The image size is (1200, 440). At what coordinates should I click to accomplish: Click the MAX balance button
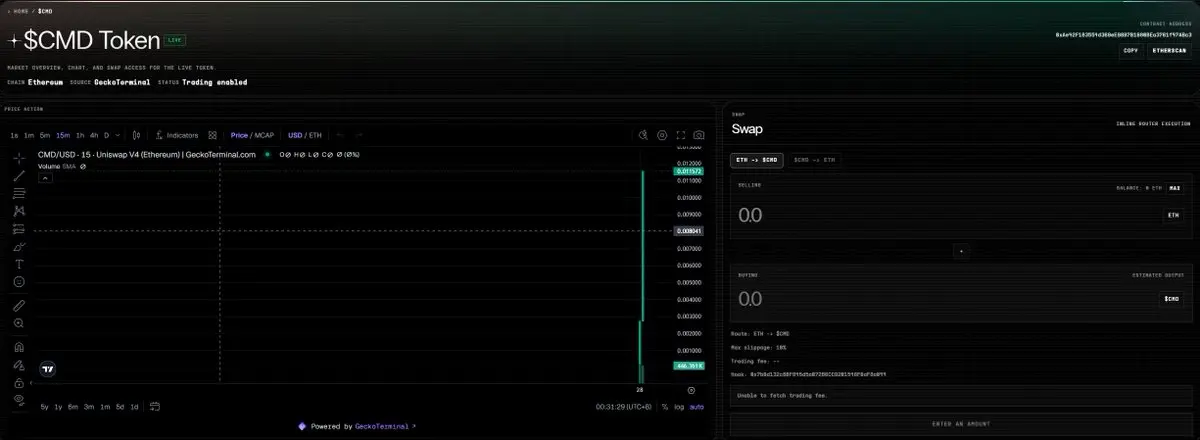click(x=1175, y=187)
